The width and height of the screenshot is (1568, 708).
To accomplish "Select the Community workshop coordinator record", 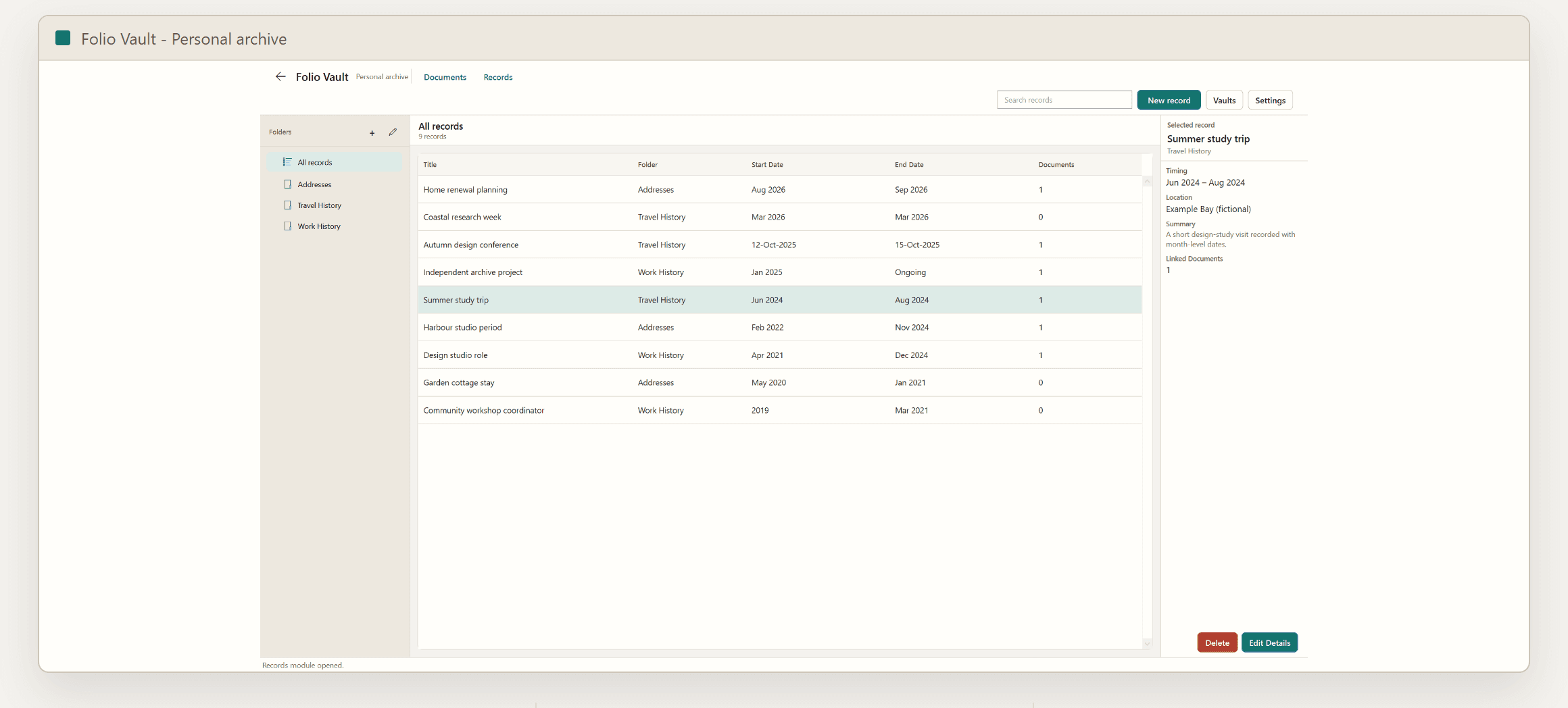I will (x=780, y=410).
